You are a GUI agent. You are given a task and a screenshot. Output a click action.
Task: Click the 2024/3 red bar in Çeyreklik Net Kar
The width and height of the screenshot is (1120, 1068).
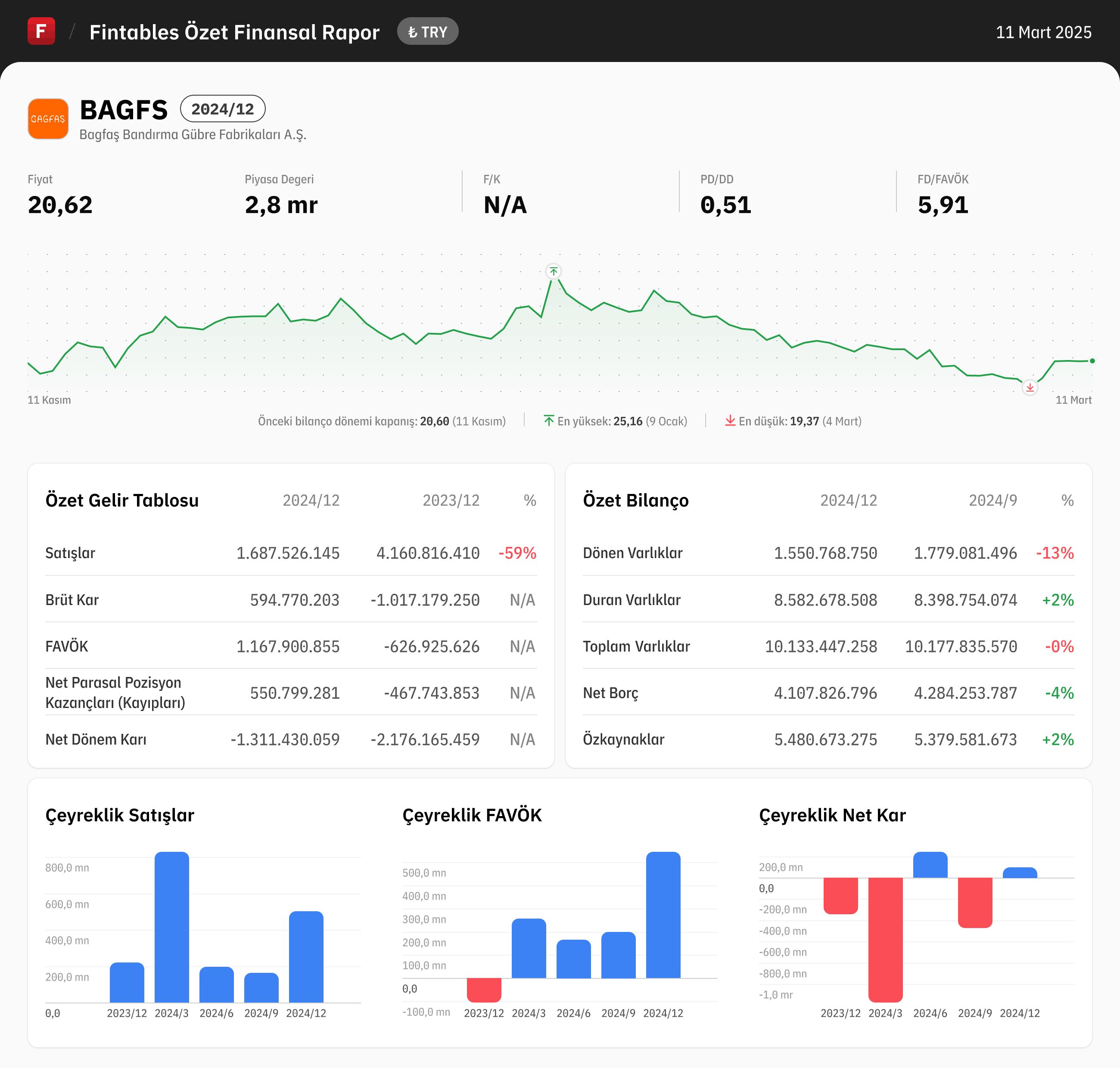pyautogui.click(x=885, y=939)
